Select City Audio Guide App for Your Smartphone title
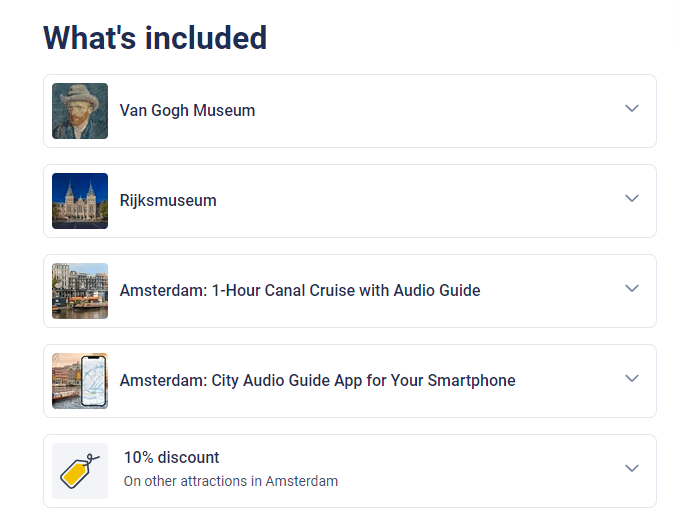The width and height of the screenshot is (675, 526). pyautogui.click(x=318, y=381)
